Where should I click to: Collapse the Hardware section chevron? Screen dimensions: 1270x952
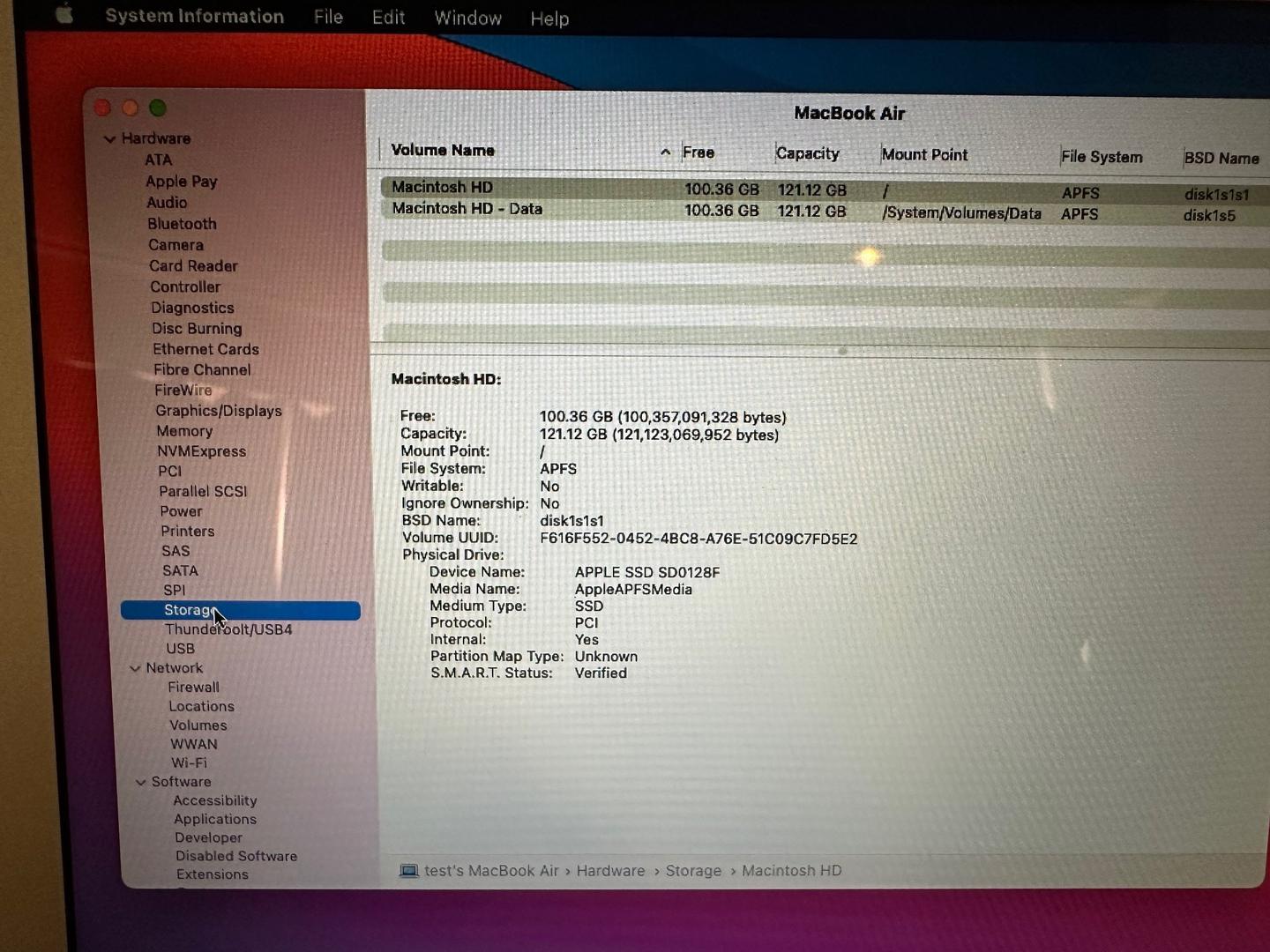(109, 138)
